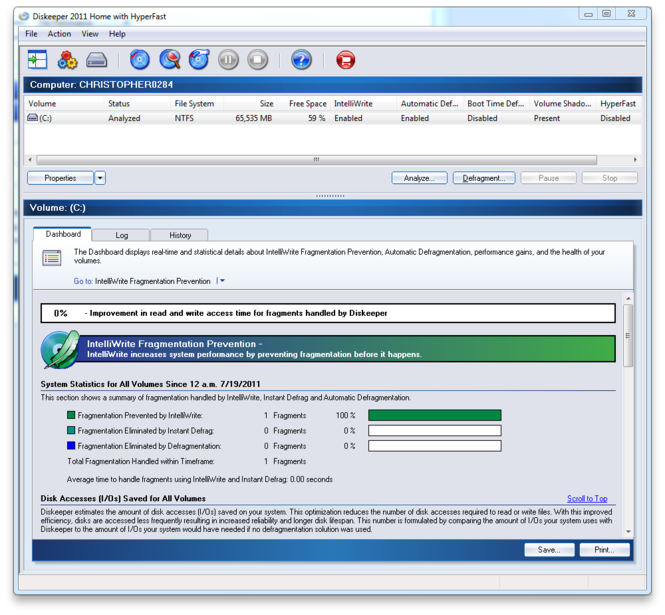Click dashboard scroll down arrow
Image resolution: width=665 pixels, height=615 pixels.
pyautogui.click(x=628, y=531)
